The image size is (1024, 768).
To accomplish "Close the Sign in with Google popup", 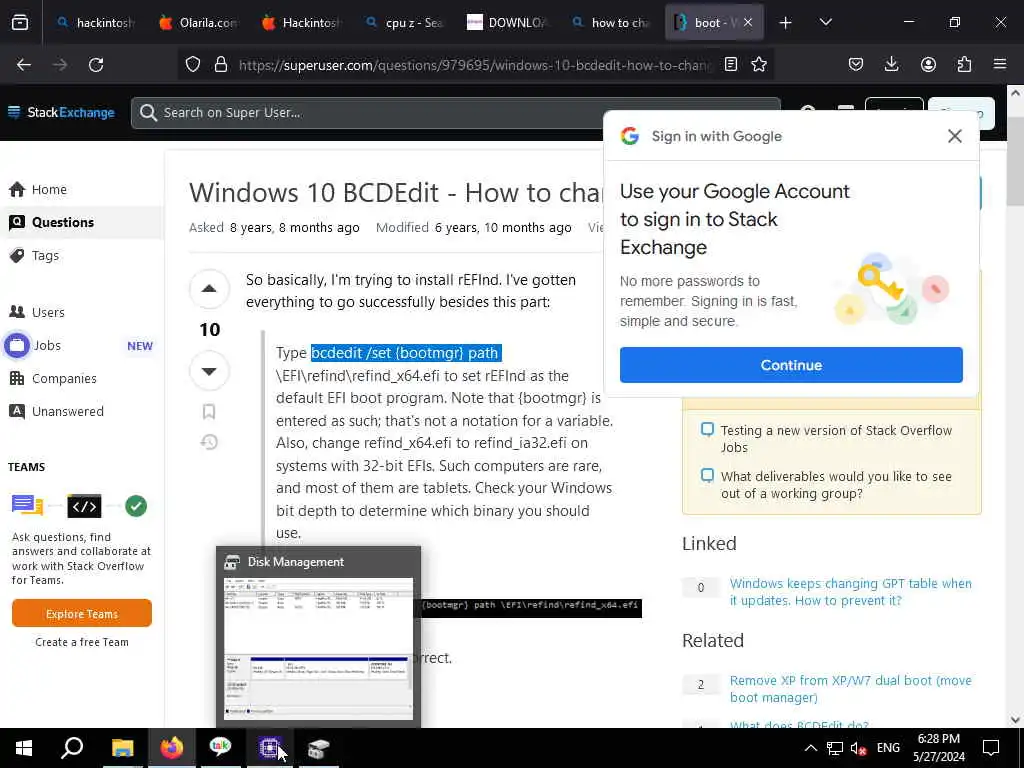I will coord(955,136).
